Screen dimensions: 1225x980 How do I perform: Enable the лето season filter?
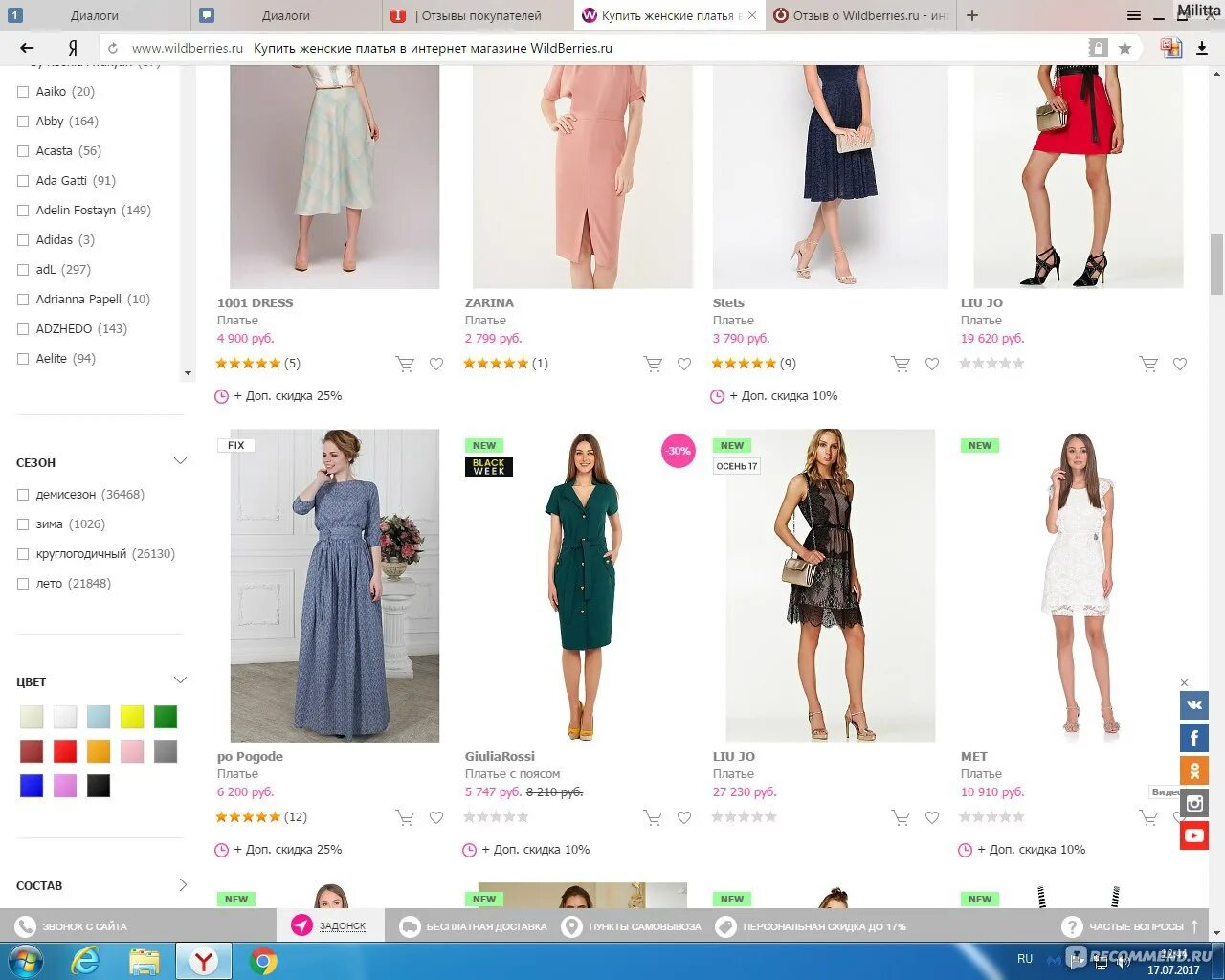click(23, 584)
